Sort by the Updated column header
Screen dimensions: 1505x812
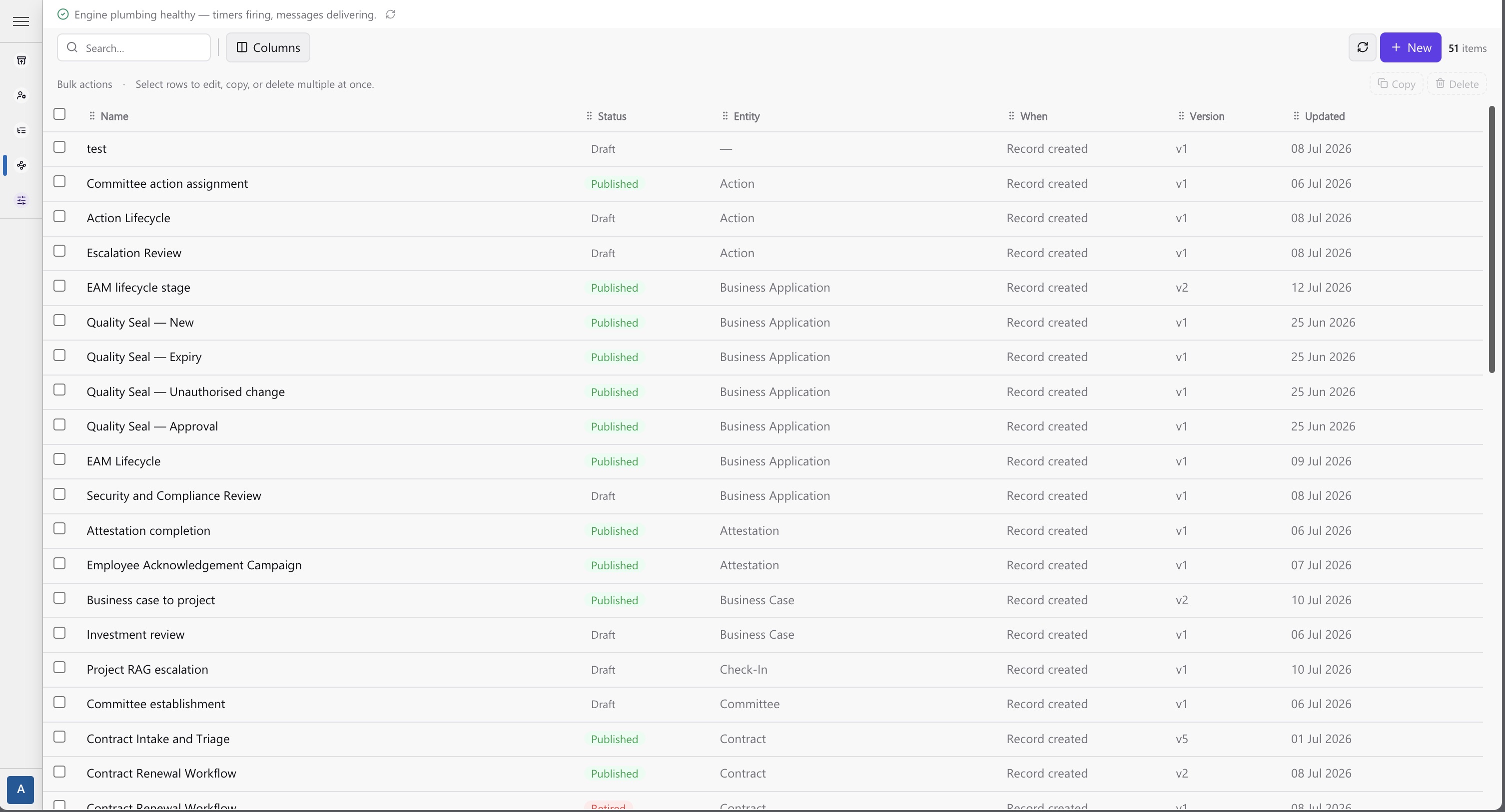[x=1325, y=116]
